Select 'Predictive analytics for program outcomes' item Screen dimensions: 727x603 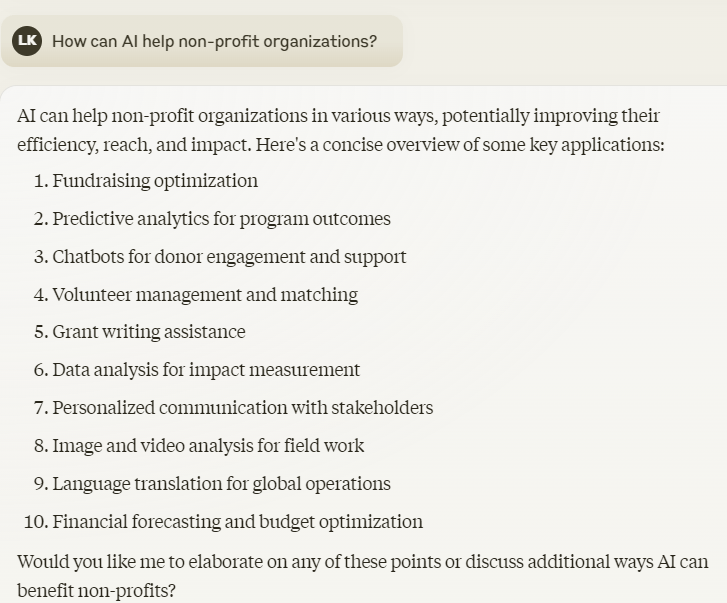tap(221, 219)
